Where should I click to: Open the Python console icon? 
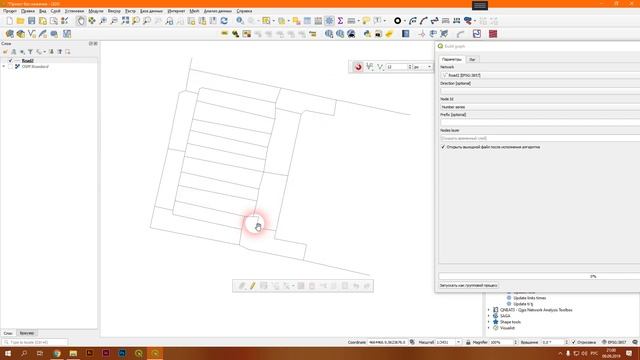click(x=367, y=34)
